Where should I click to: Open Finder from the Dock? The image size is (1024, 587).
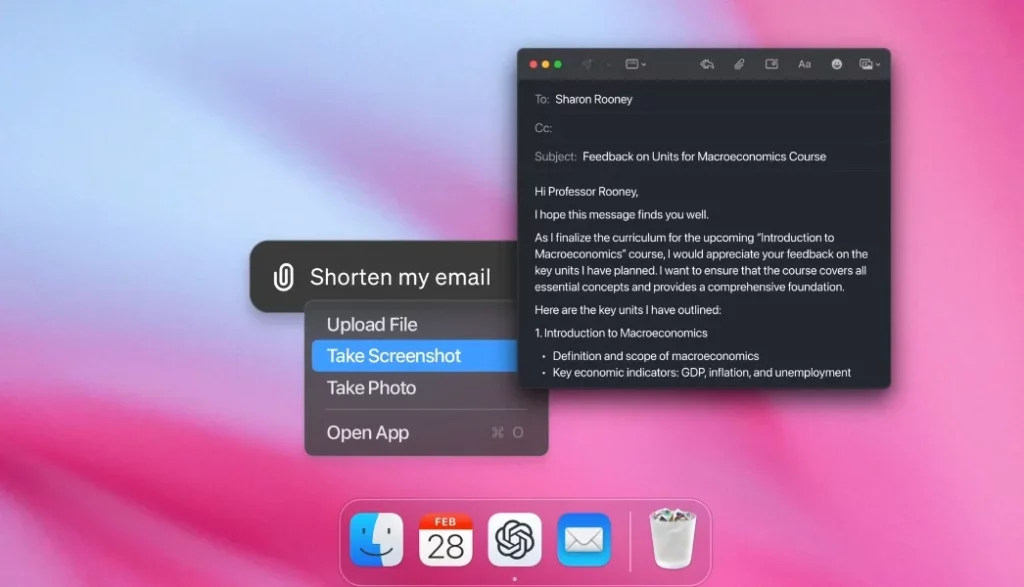pyautogui.click(x=377, y=540)
